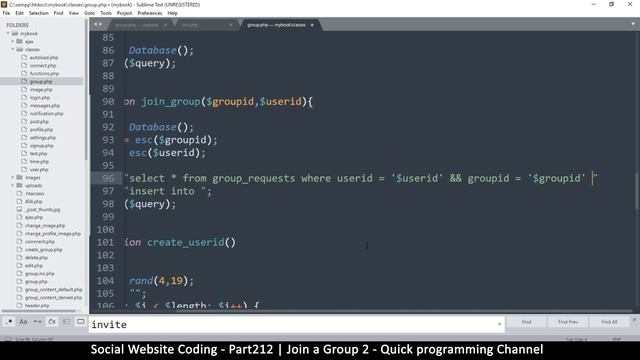
Task: Close the first group.php tab
Action: 165,25
